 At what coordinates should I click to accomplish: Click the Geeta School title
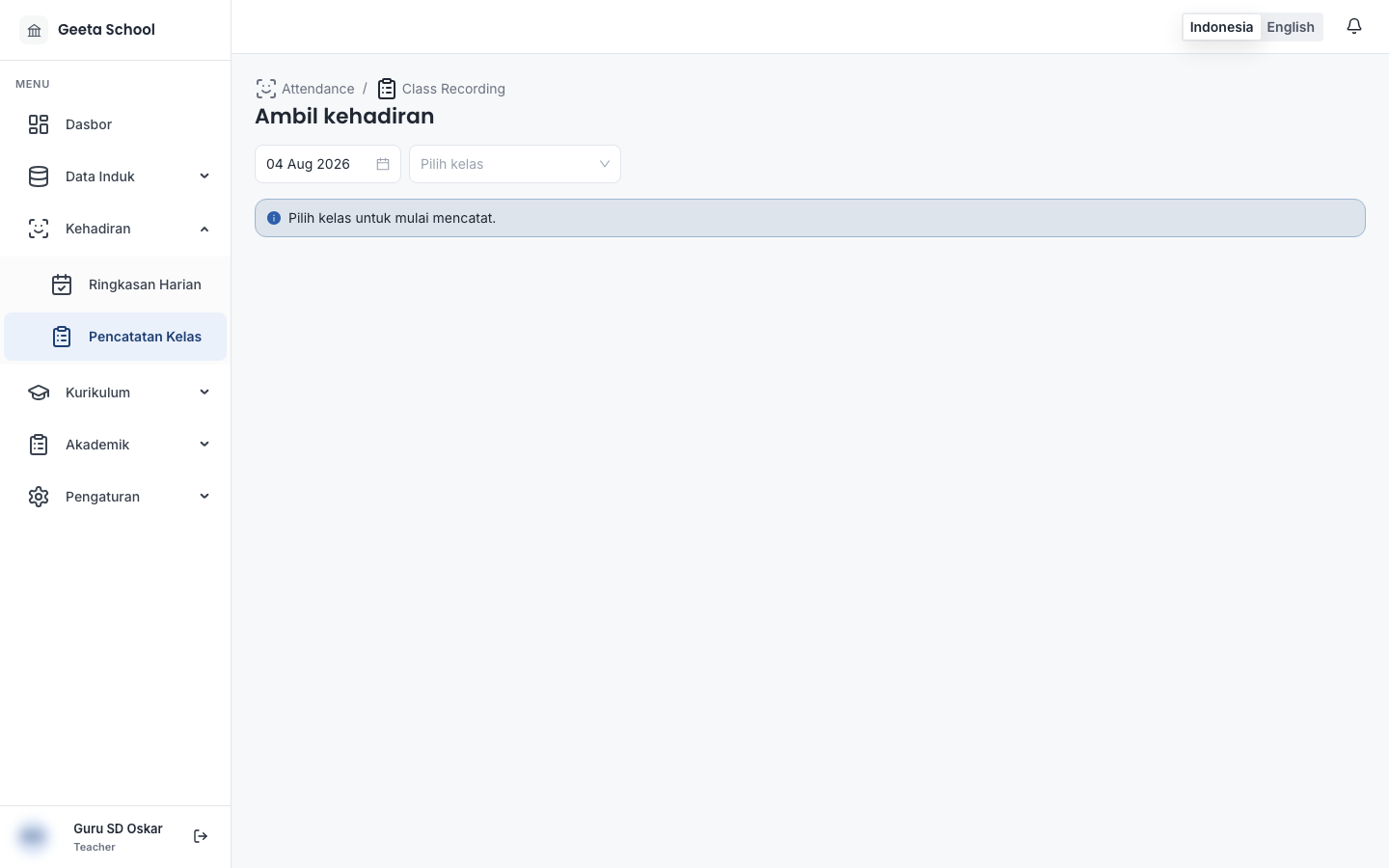point(106,30)
